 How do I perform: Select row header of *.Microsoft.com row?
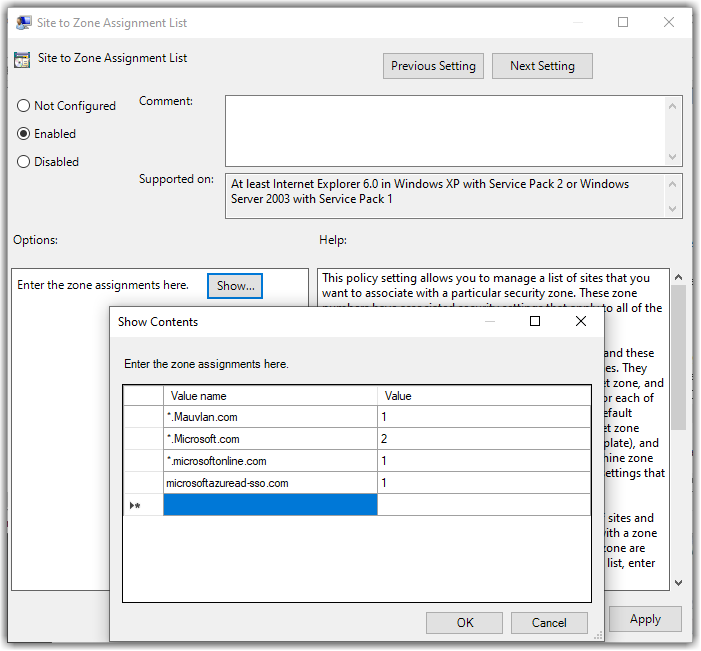[143, 439]
